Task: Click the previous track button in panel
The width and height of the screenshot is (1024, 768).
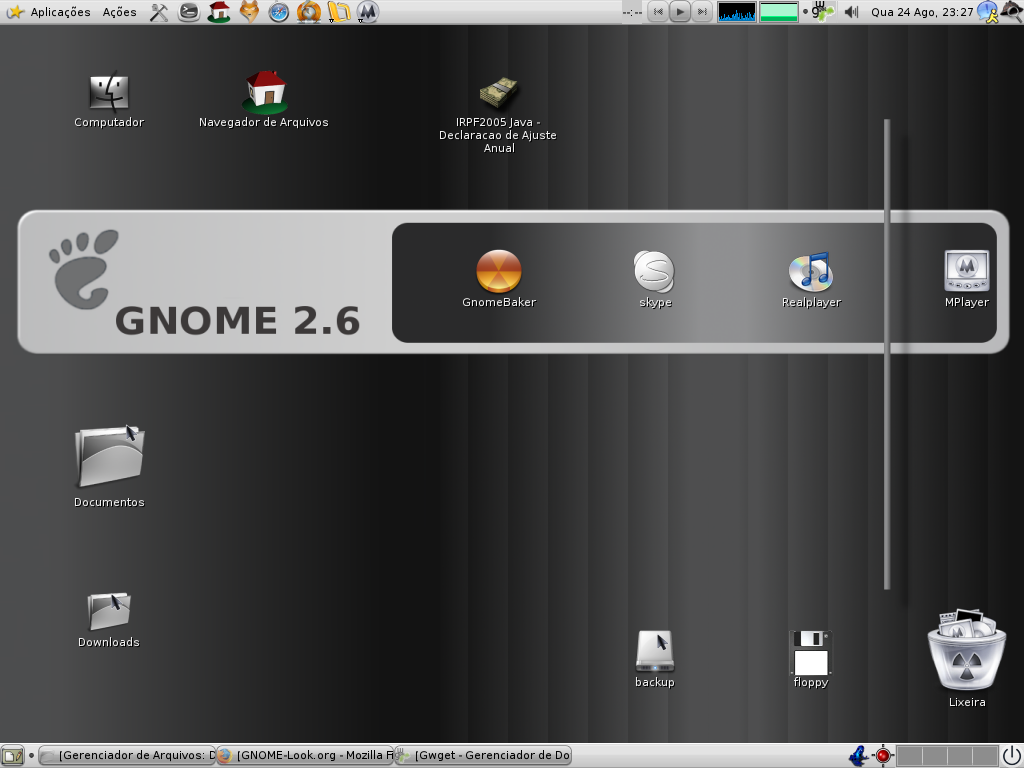Action: click(x=658, y=12)
